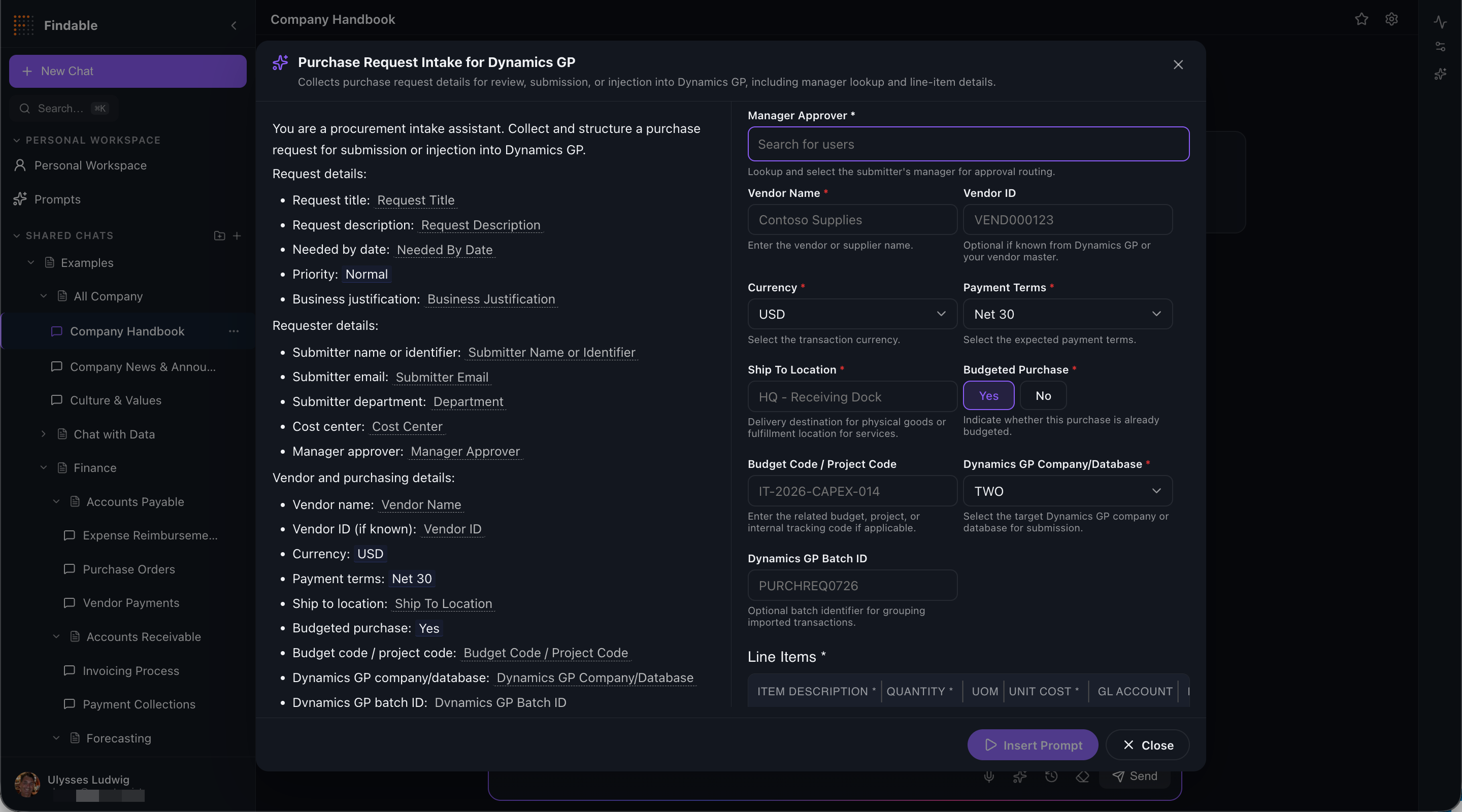The height and width of the screenshot is (812, 1462).
Task: Open the Expense Reimbursement chat
Action: (150, 535)
